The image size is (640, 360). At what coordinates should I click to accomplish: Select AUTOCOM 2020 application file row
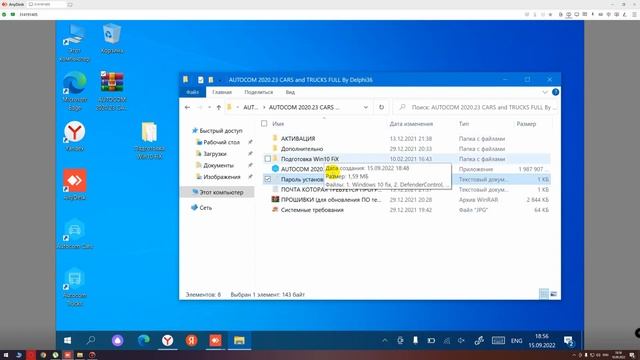point(406,169)
